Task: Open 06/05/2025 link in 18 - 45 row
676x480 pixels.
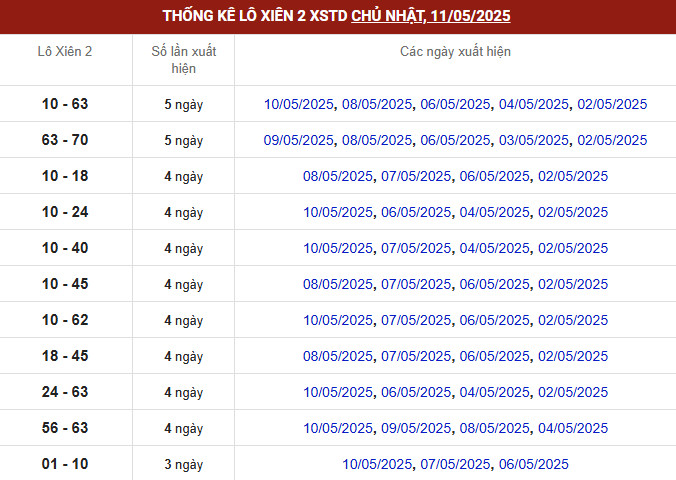Action: pyautogui.click(x=494, y=356)
